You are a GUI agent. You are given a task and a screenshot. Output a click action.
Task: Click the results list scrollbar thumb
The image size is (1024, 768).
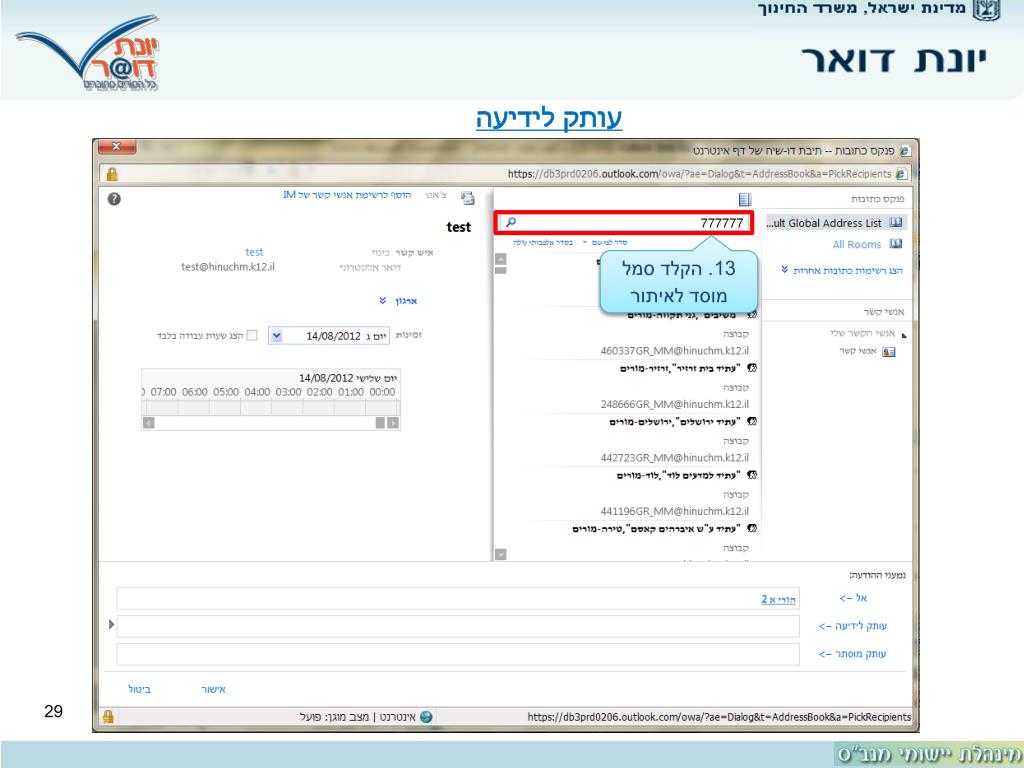click(500, 270)
